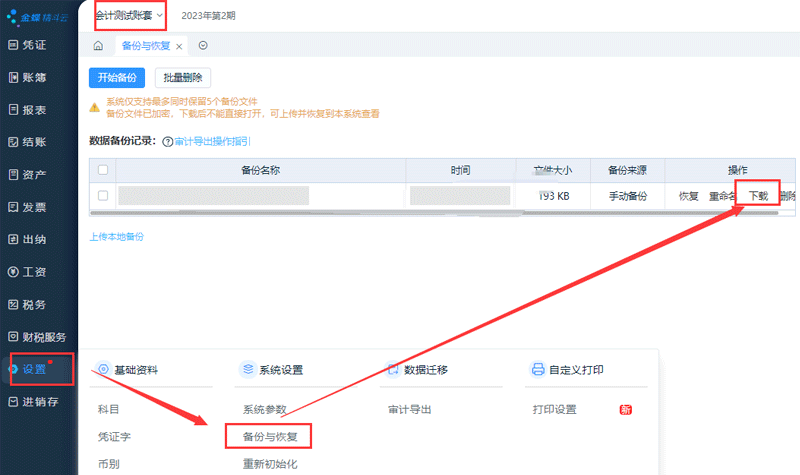The width and height of the screenshot is (800, 475).
Task: Click the 数据迁移 section icon
Action: (x=393, y=369)
